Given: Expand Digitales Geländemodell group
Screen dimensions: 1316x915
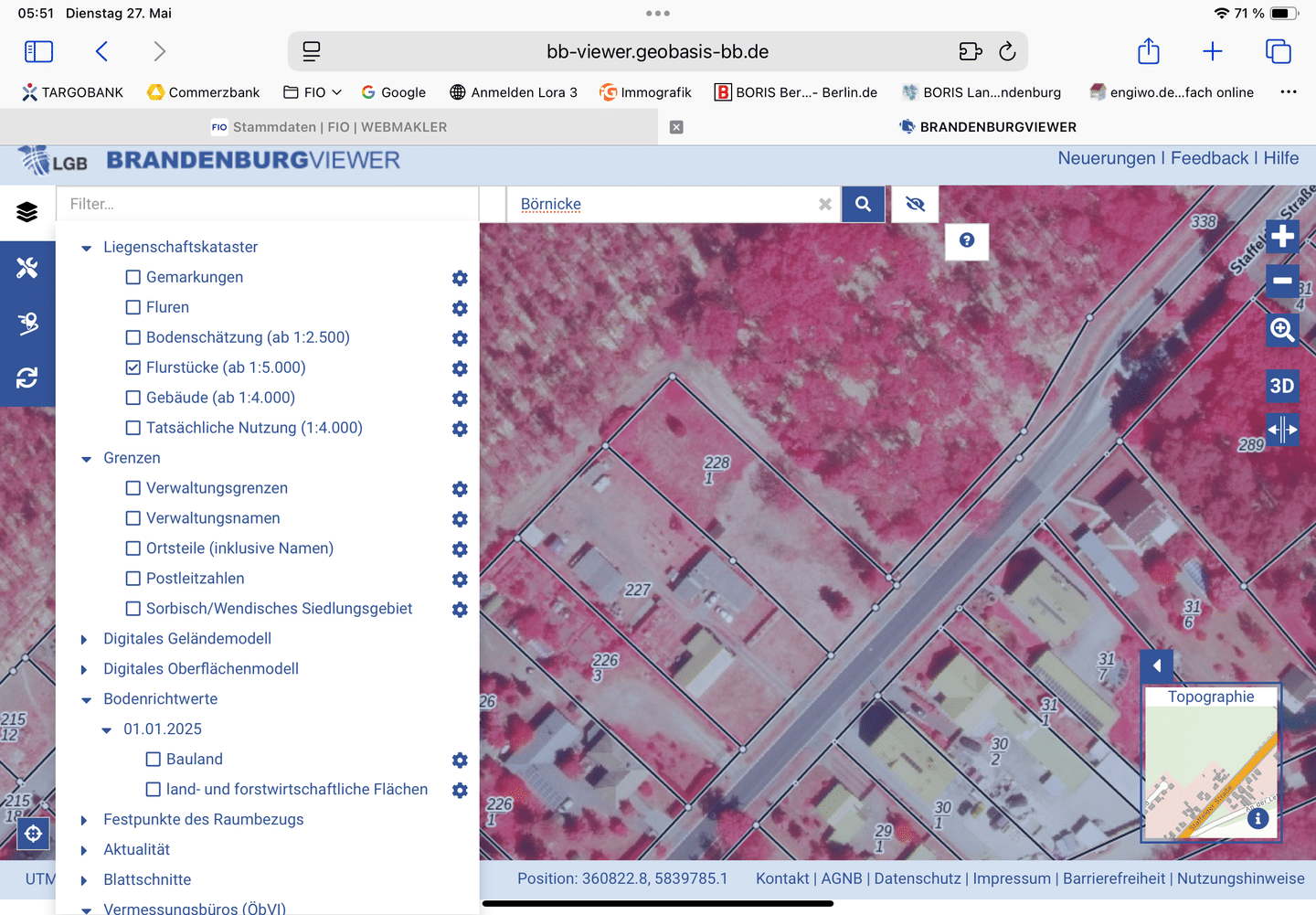Looking at the screenshot, I should [x=85, y=640].
